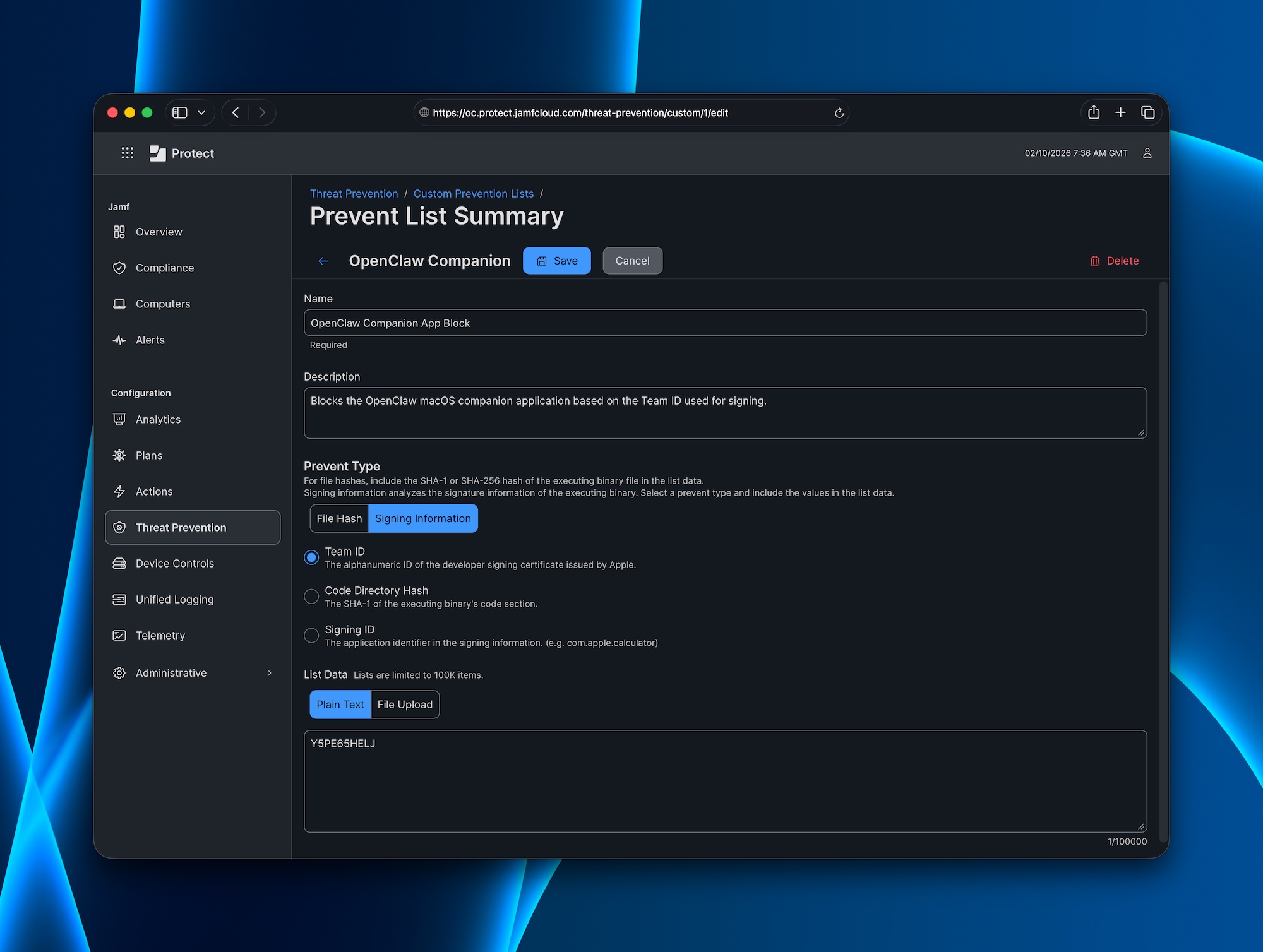Navigate forward in browser history
1263x952 pixels.
coord(262,112)
